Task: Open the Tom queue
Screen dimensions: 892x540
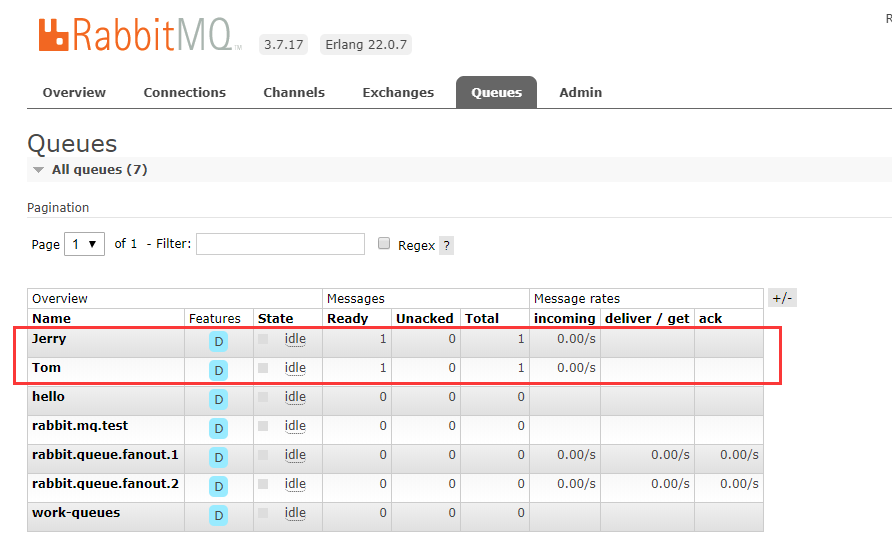Action: click(46, 368)
